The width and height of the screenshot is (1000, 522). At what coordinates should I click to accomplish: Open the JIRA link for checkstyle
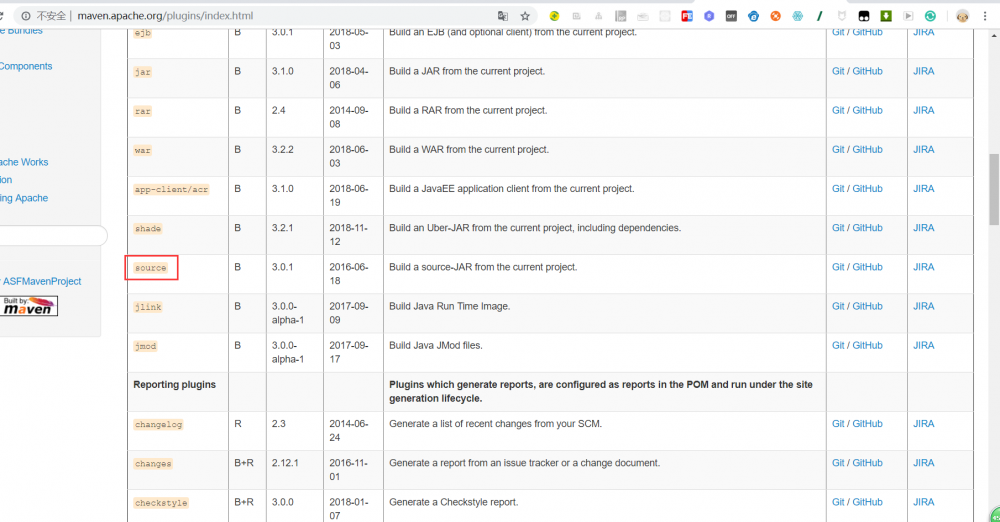coord(923,502)
